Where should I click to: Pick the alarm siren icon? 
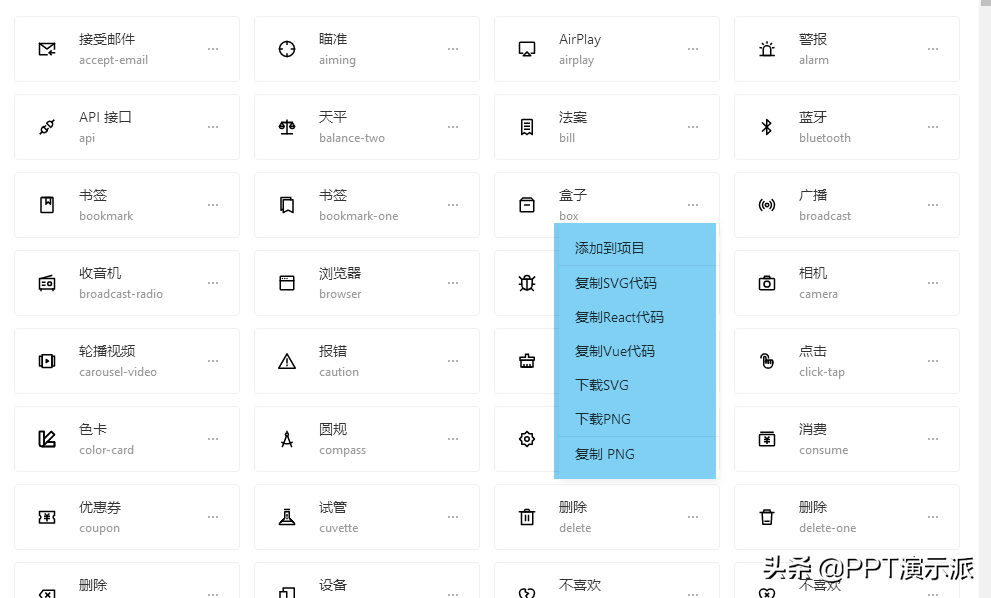(x=767, y=49)
